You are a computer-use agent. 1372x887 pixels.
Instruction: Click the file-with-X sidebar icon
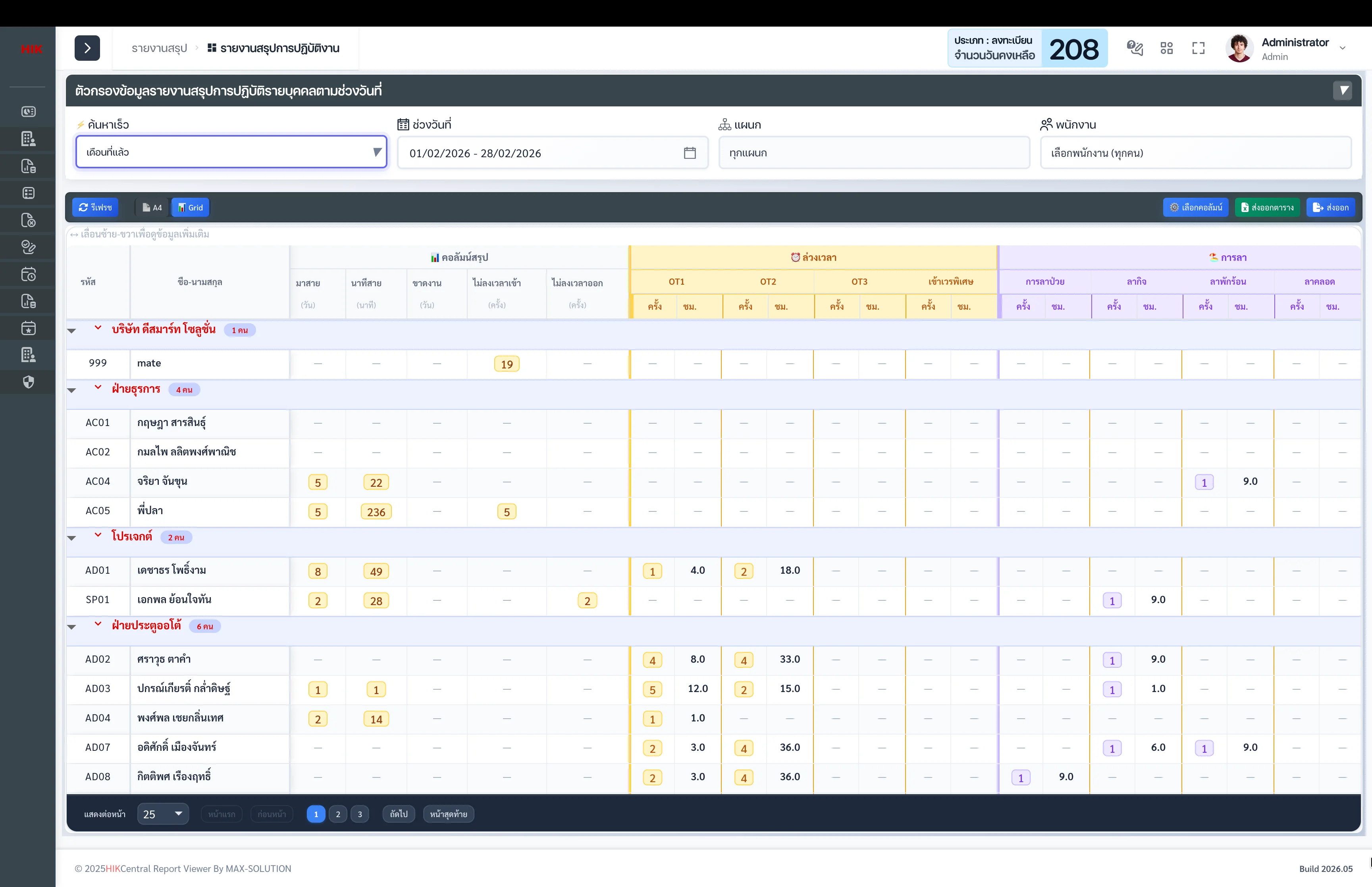[28, 220]
